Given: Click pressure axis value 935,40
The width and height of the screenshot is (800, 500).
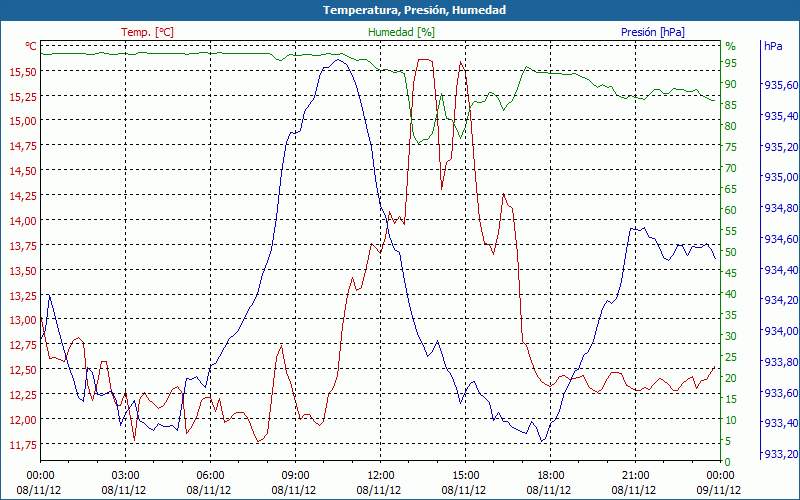Looking at the screenshot, I should (x=781, y=116).
